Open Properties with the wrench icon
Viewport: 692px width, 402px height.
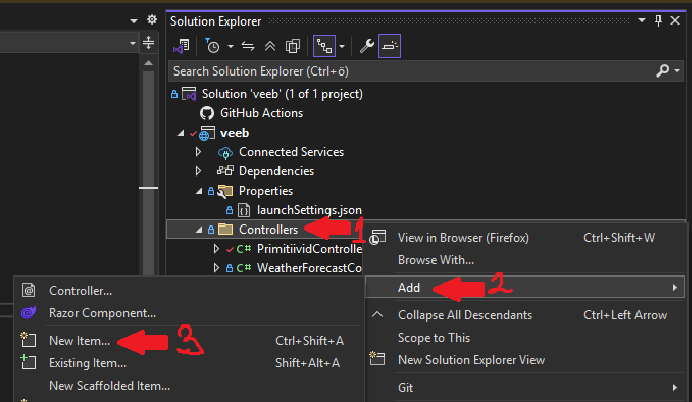(x=366, y=46)
